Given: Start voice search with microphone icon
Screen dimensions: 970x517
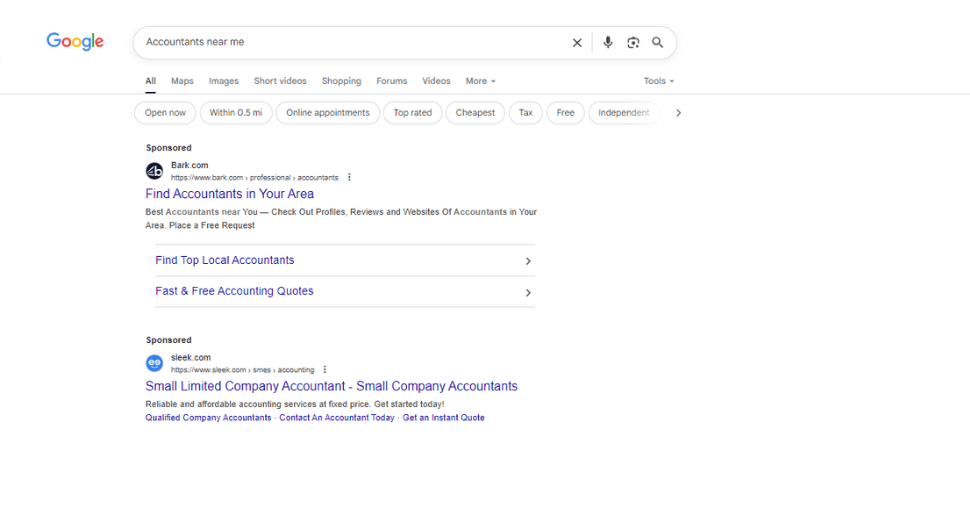Looking at the screenshot, I should pyautogui.click(x=607, y=42).
